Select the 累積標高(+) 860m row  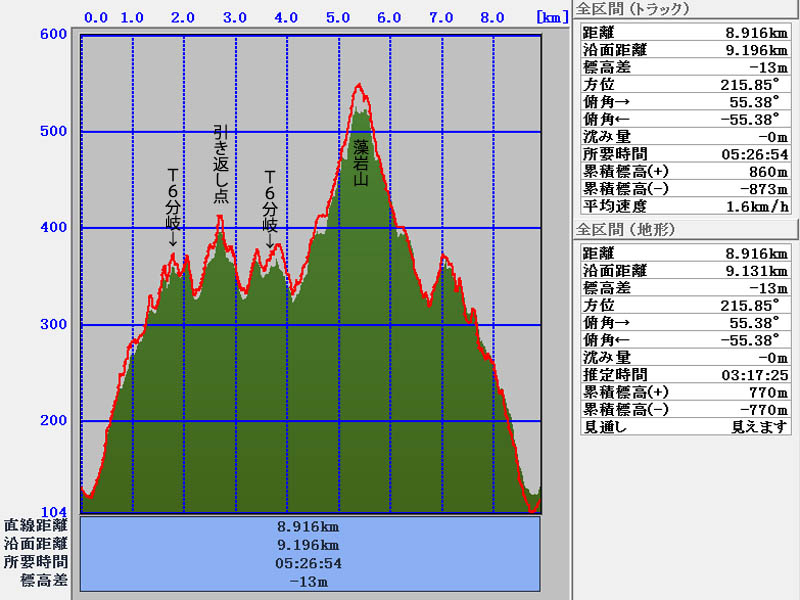pos(685,171)
